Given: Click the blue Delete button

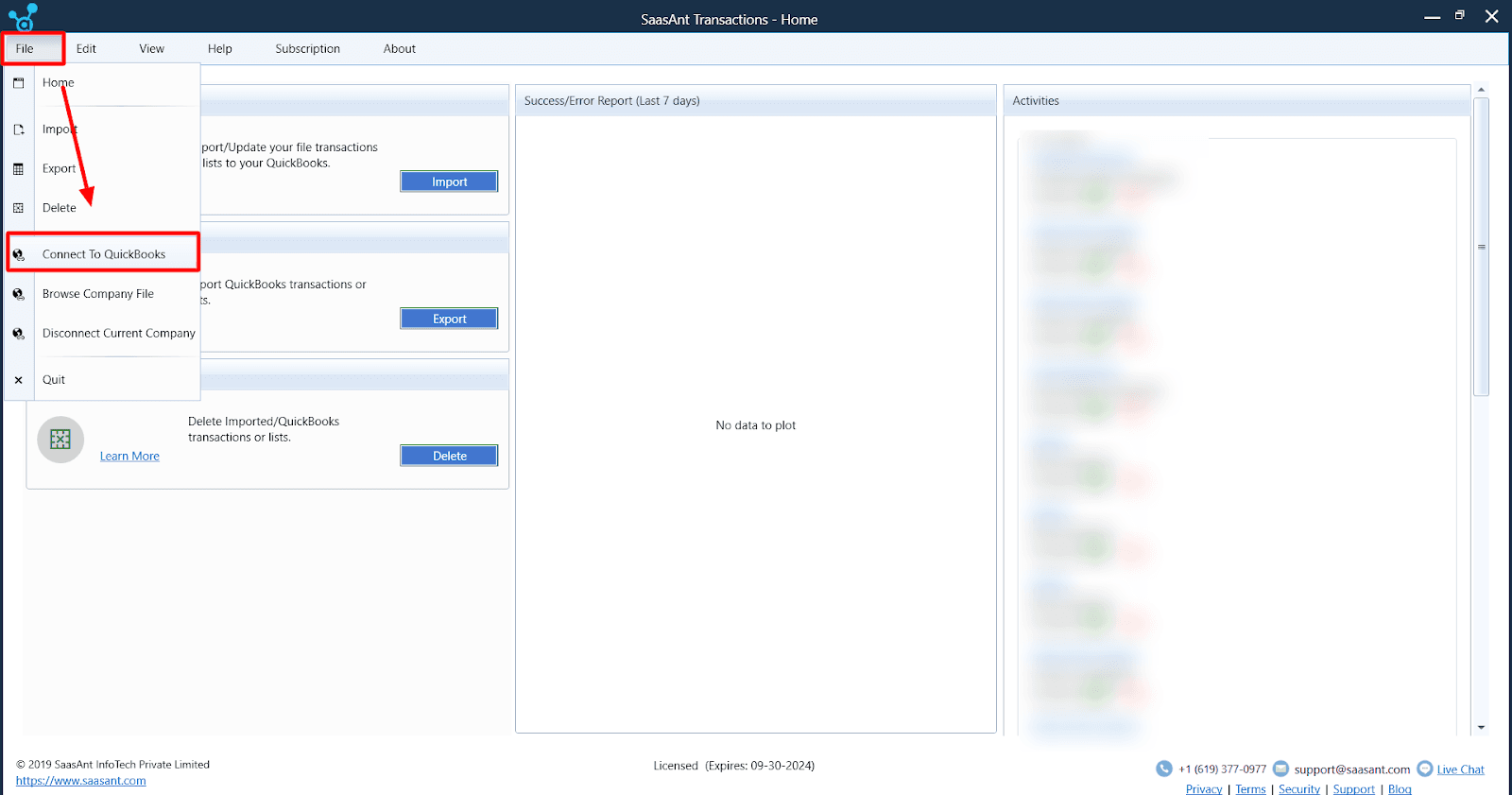Looking at the screenshot, I should pos(449,456).
